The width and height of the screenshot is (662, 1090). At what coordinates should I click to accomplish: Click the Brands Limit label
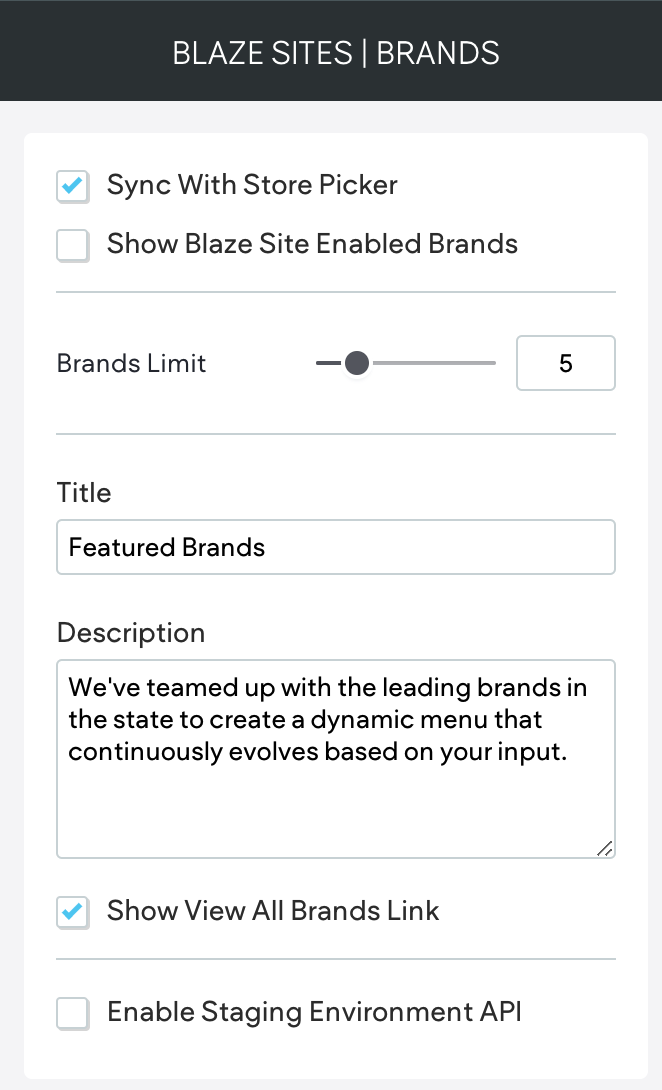(131, 363)
